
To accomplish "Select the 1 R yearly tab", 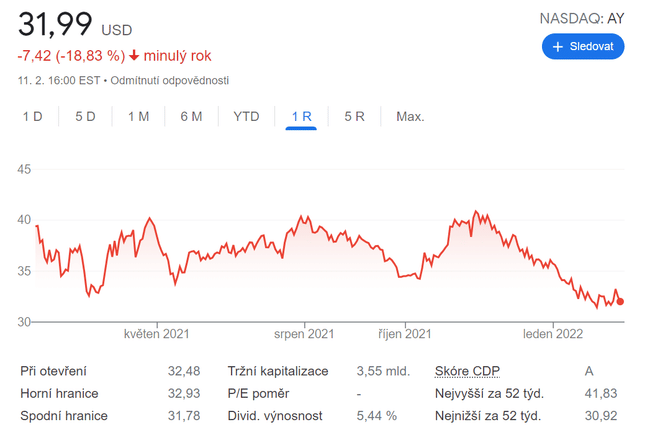I will tap(301, 117).
